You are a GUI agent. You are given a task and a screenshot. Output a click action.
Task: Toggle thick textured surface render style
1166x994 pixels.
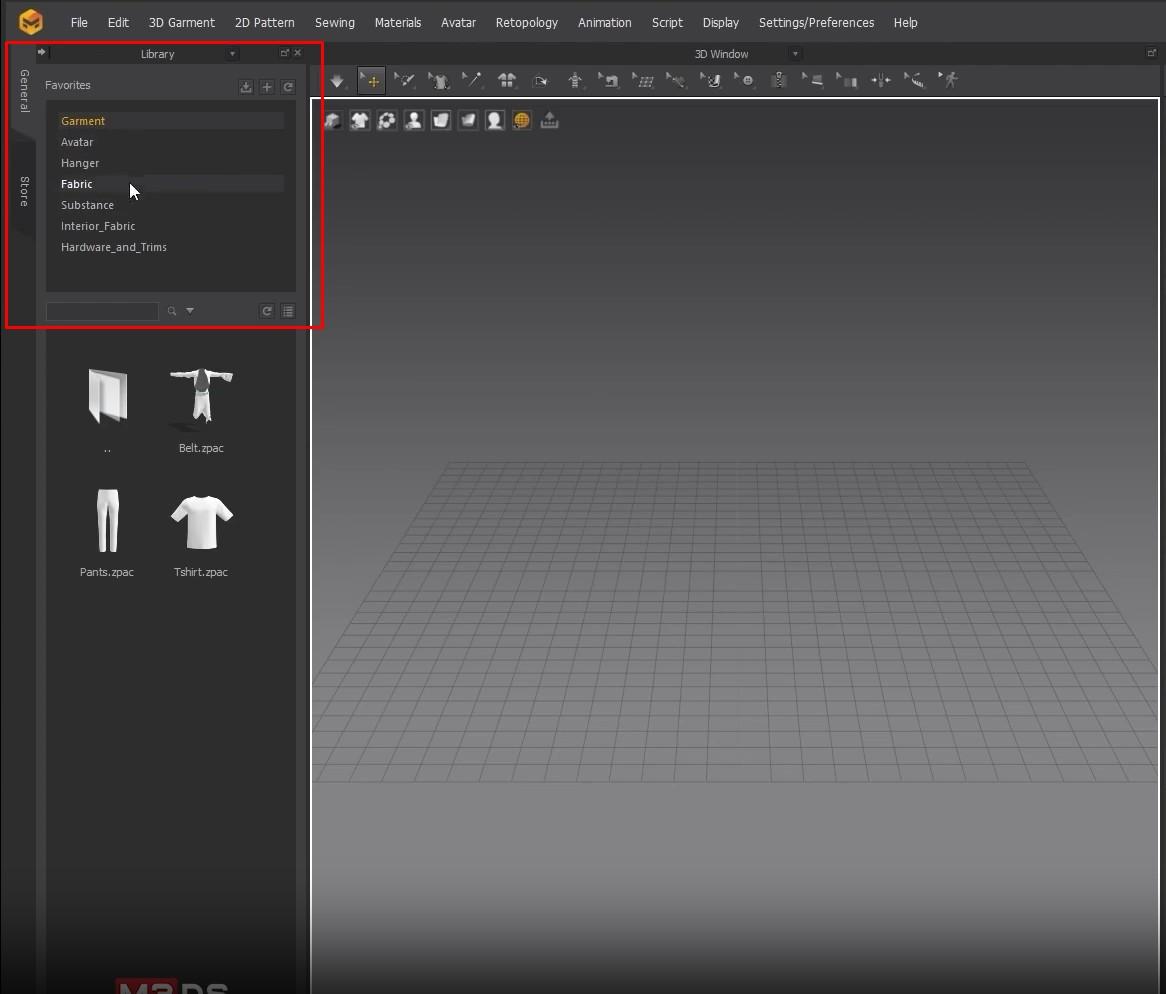coord(441,120)
